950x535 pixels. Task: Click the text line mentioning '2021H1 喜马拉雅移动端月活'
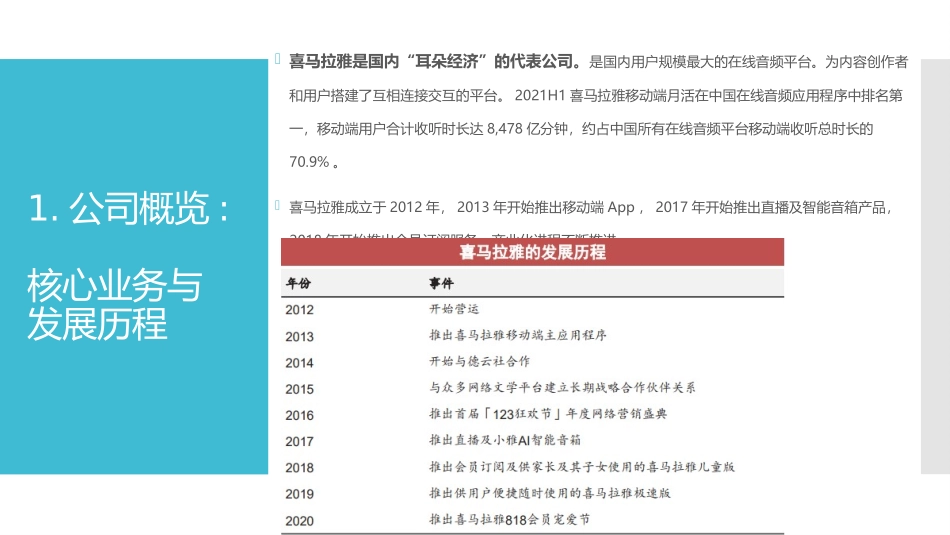pos(596,95)
